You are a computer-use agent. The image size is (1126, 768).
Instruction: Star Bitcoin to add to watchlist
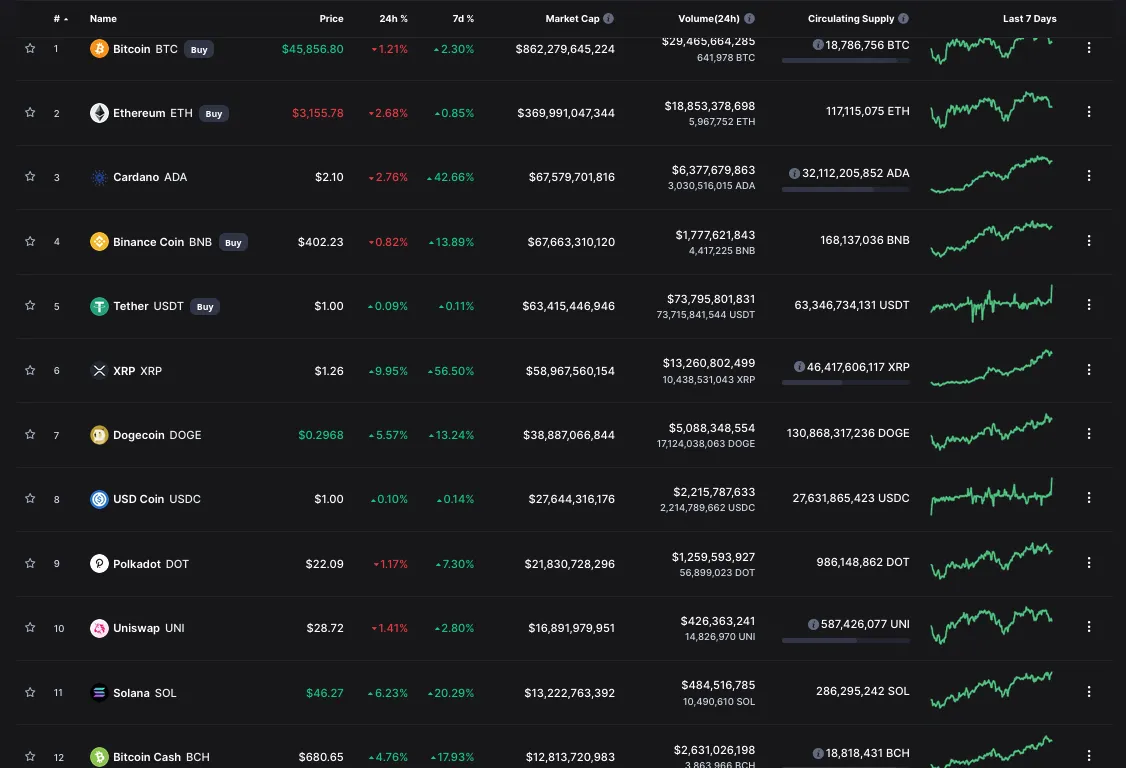pos(30,48)
